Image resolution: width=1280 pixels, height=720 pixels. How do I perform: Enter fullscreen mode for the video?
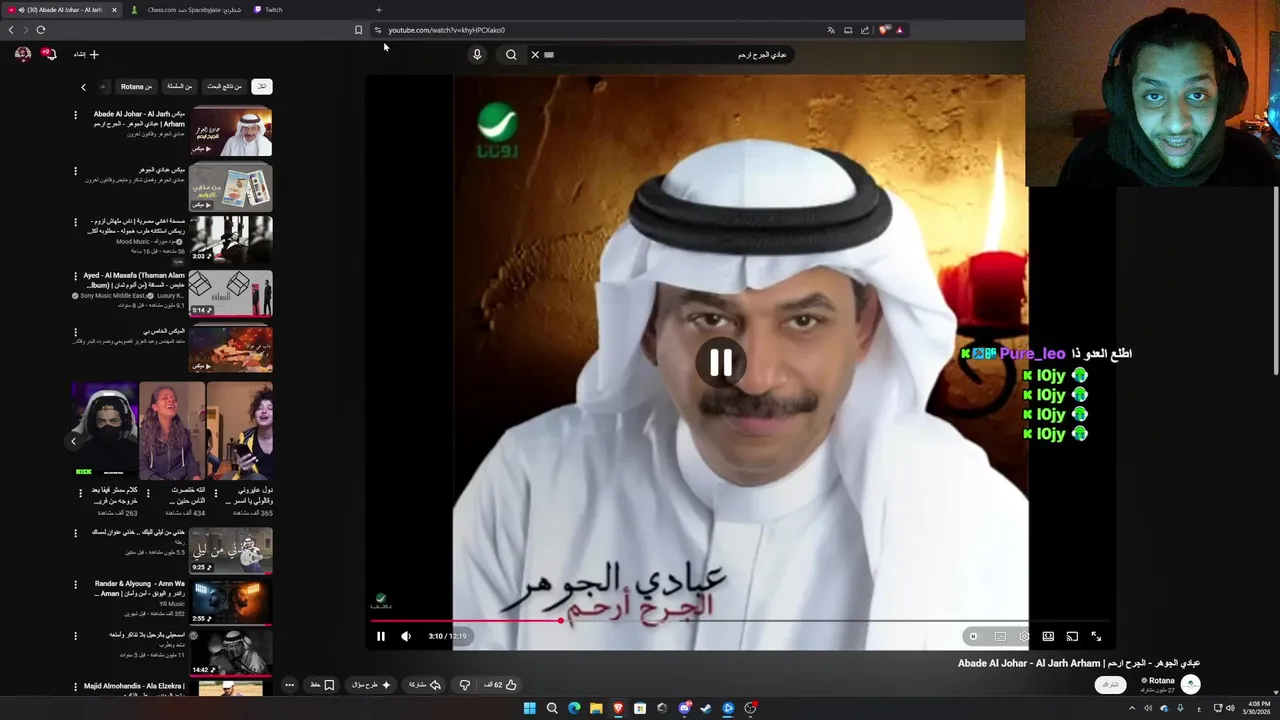click(x=1096, y=636)
